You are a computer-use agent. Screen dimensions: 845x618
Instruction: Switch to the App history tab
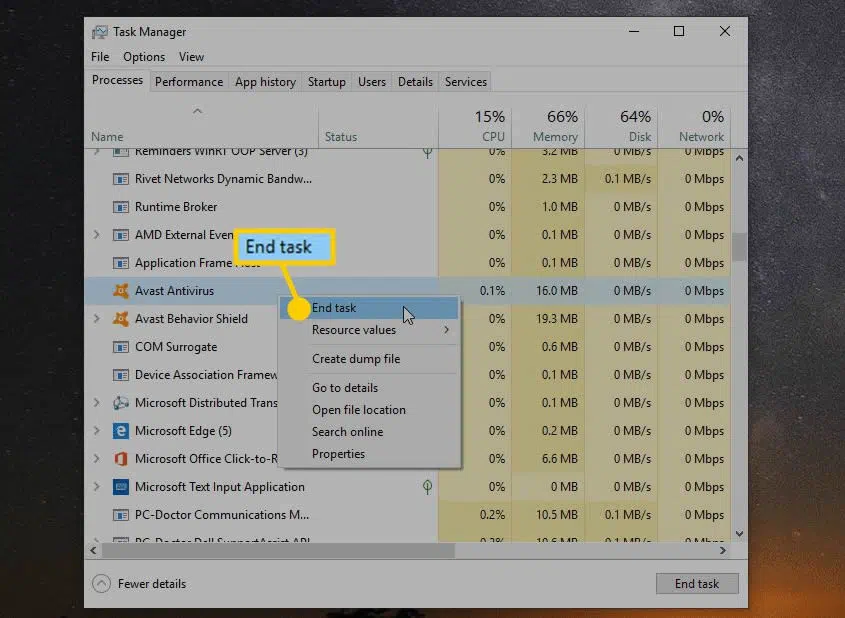(265, 82)
